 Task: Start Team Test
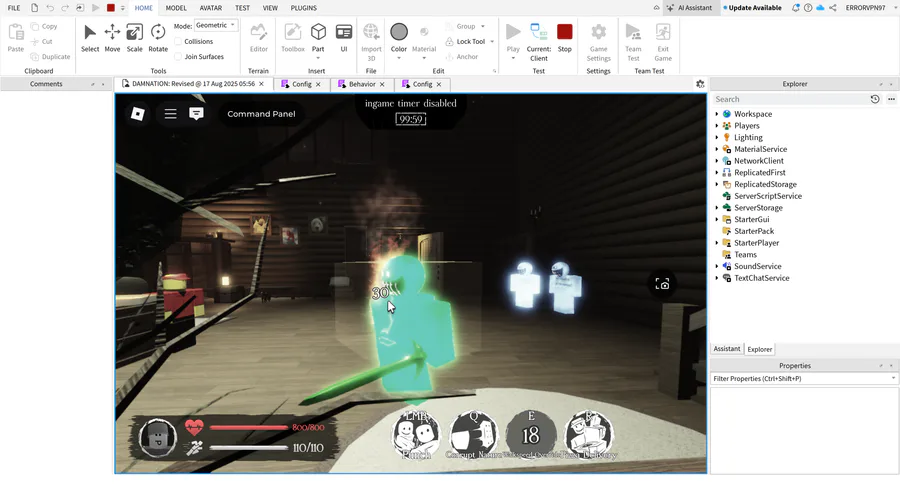click(633, 42)
